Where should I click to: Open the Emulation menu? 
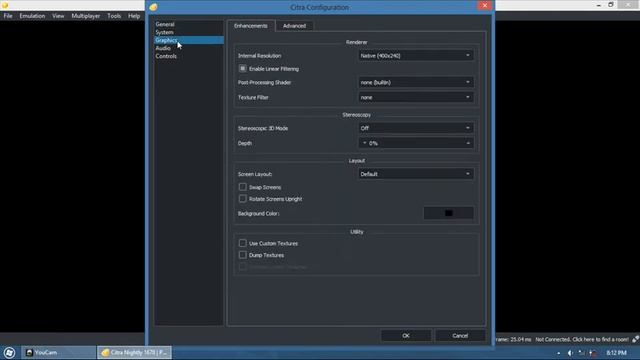coord(32,16)
